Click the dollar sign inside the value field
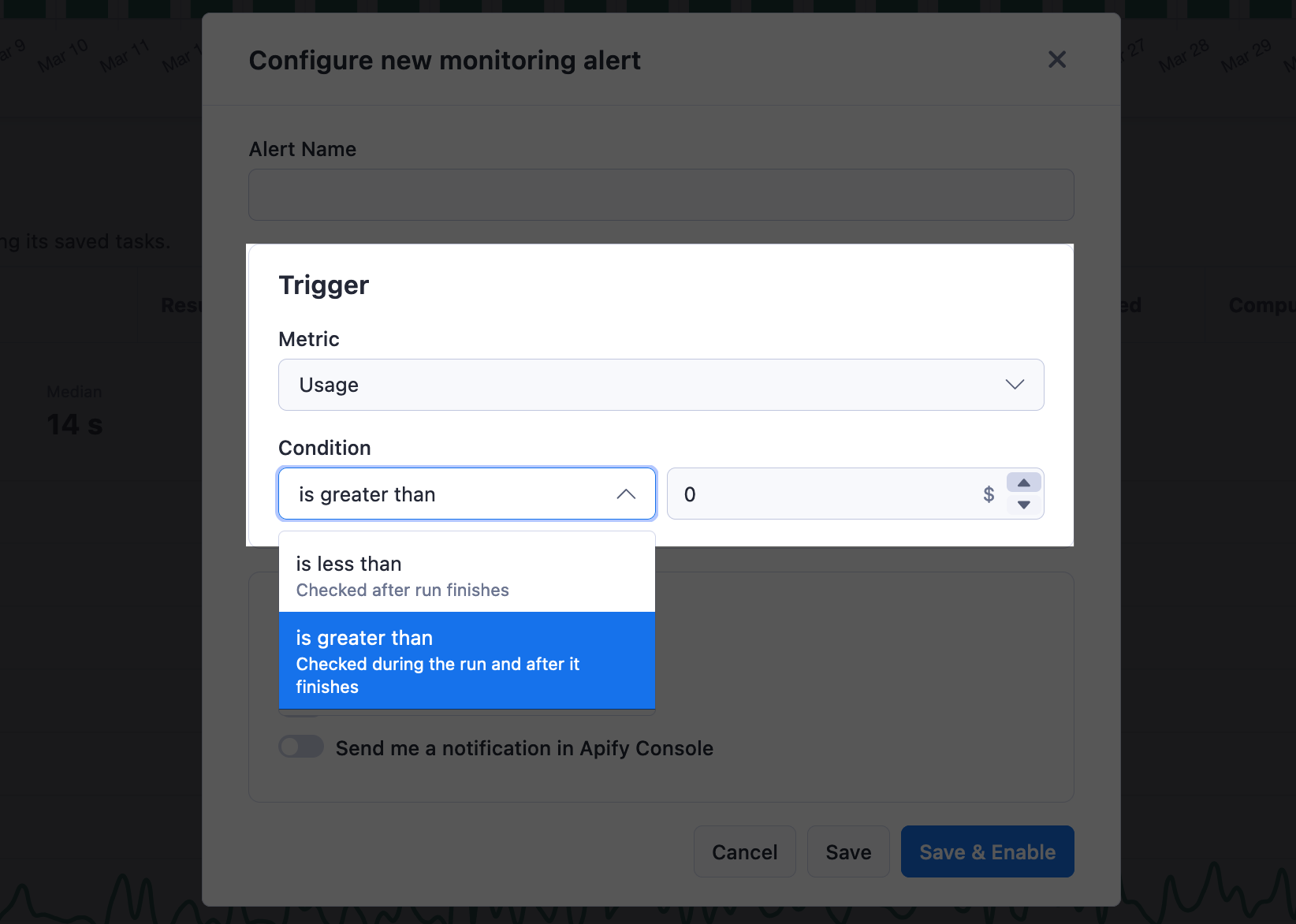Viewport: 1296px width, 924px height. (989, 494)
